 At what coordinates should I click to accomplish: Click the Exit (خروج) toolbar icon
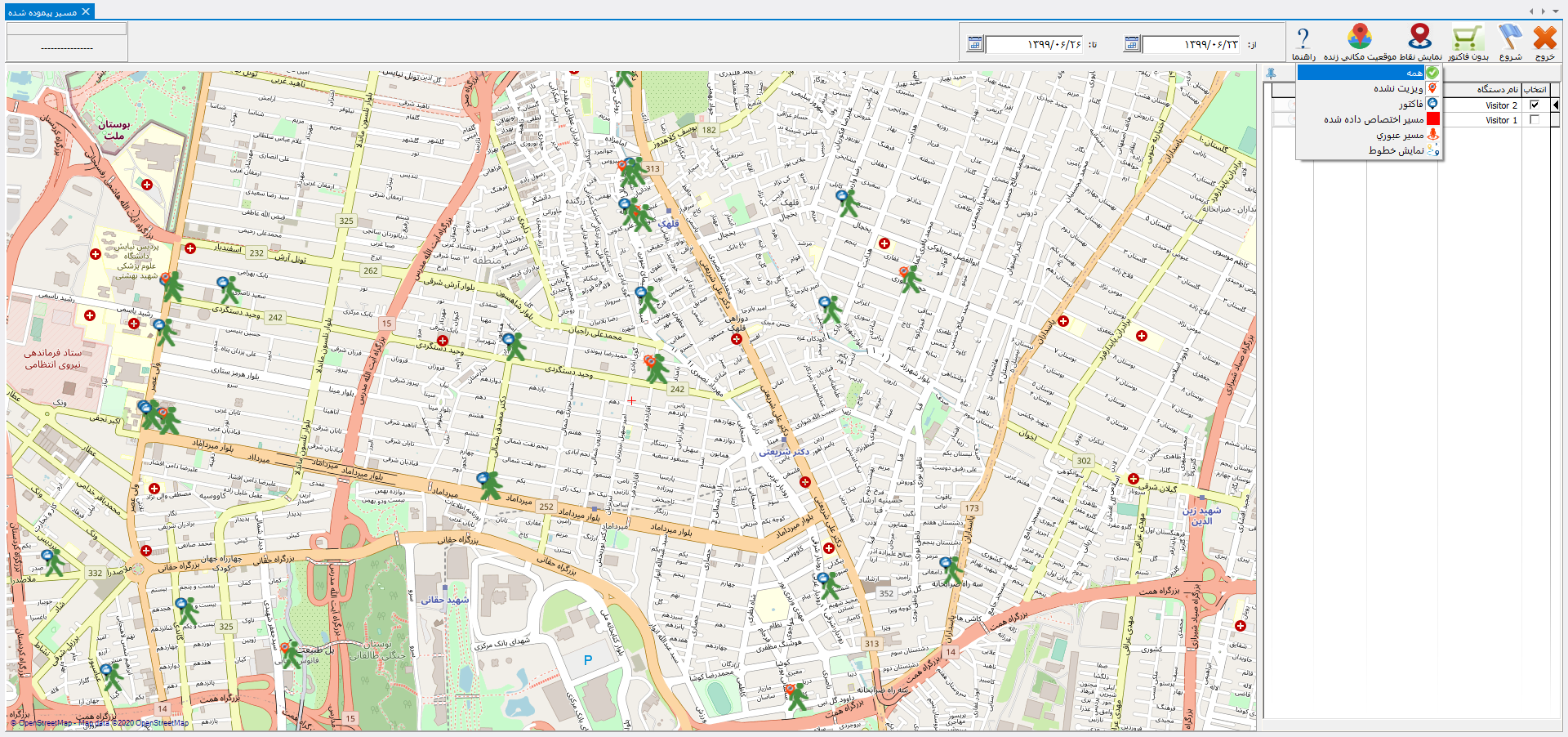1544,38
